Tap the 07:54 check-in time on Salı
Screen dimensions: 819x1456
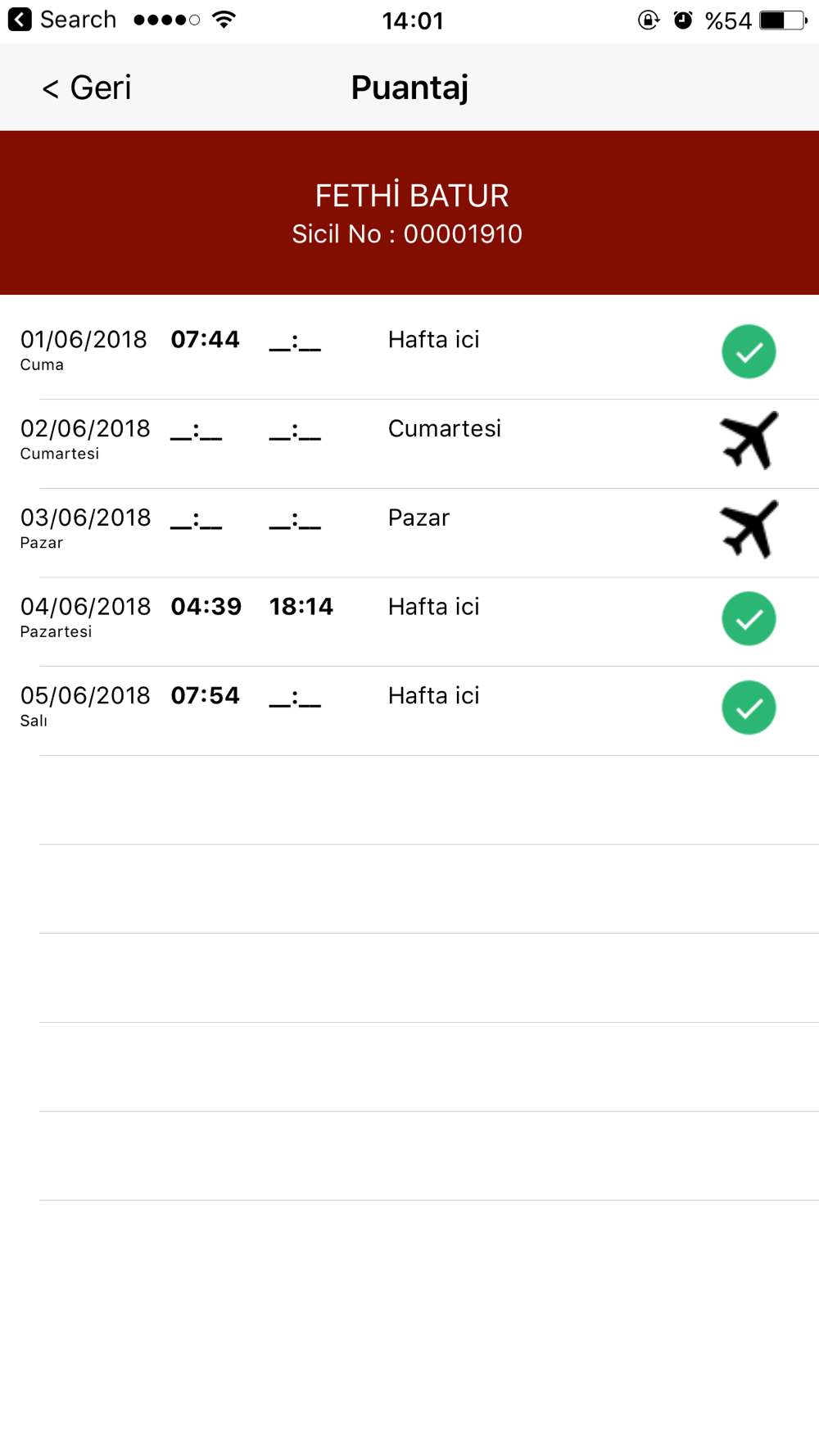[x=205, y=696]
